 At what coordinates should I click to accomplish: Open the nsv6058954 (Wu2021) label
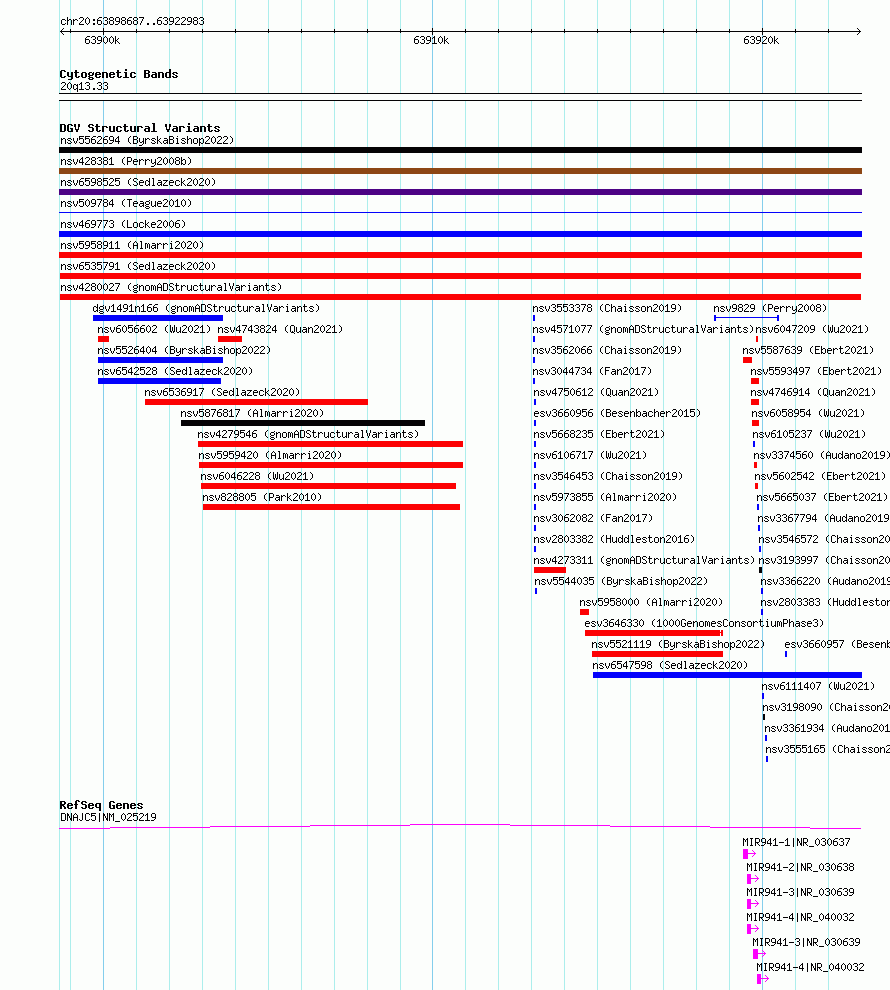click(808, 414)
